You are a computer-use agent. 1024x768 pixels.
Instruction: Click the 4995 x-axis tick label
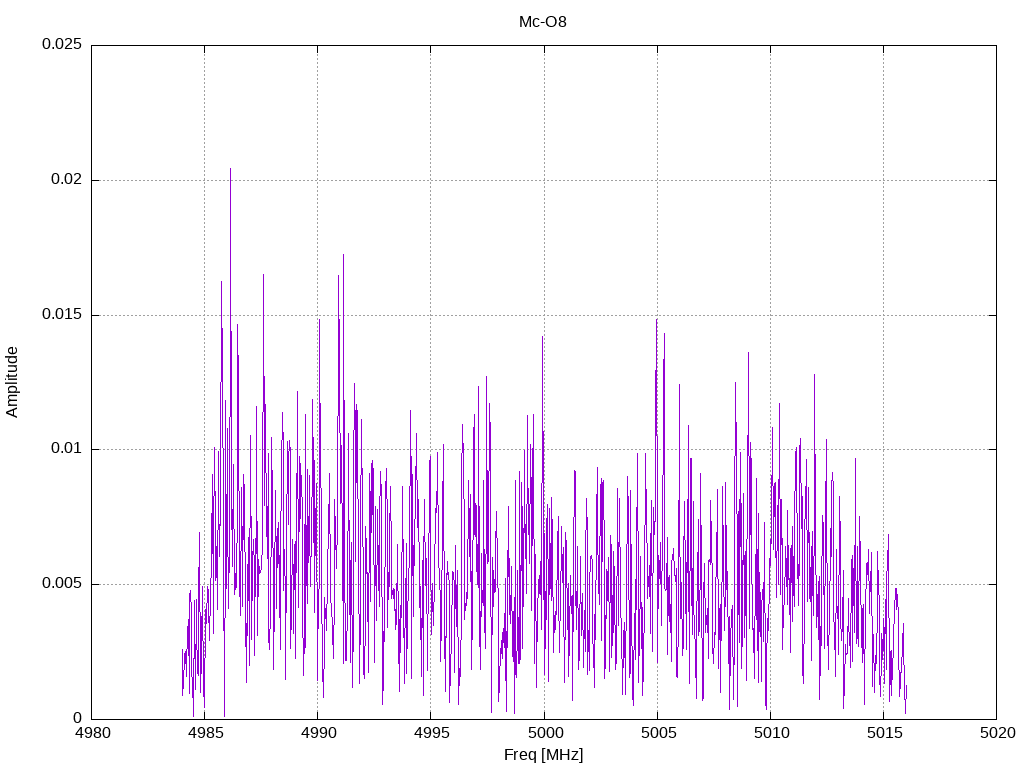[431, 733]
